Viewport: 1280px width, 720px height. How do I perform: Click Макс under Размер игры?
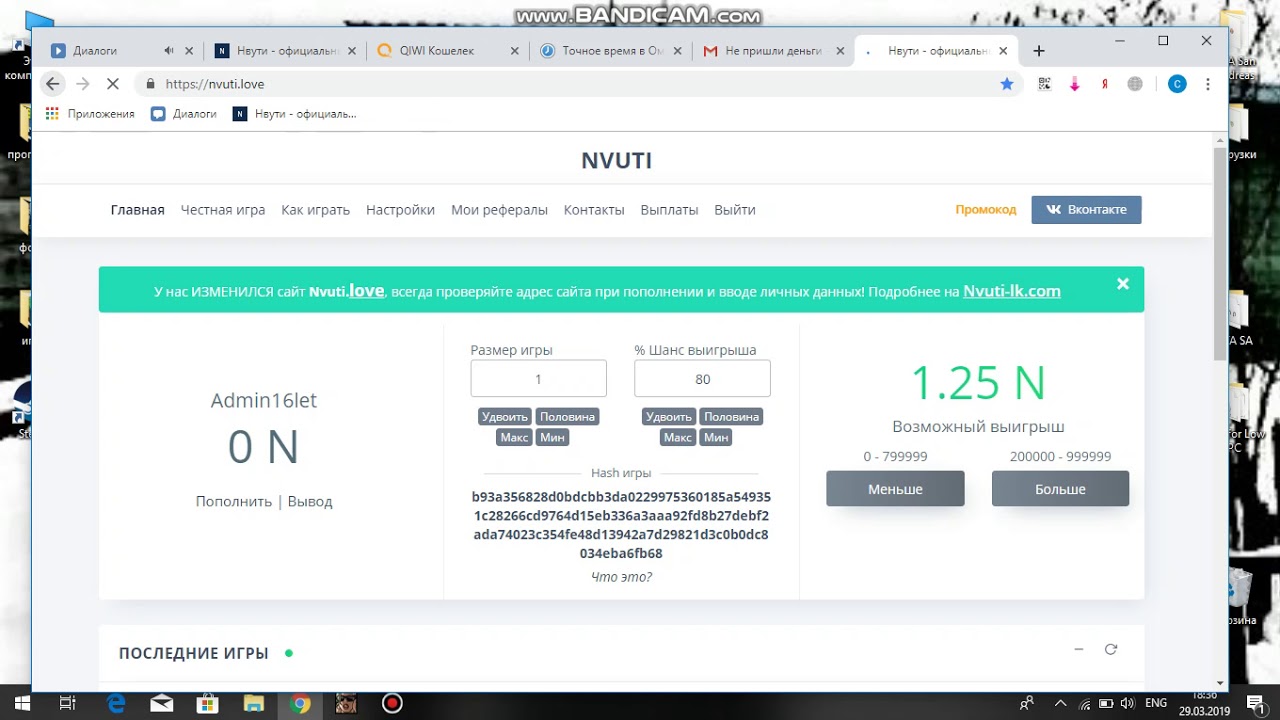(x=514, y=437)
